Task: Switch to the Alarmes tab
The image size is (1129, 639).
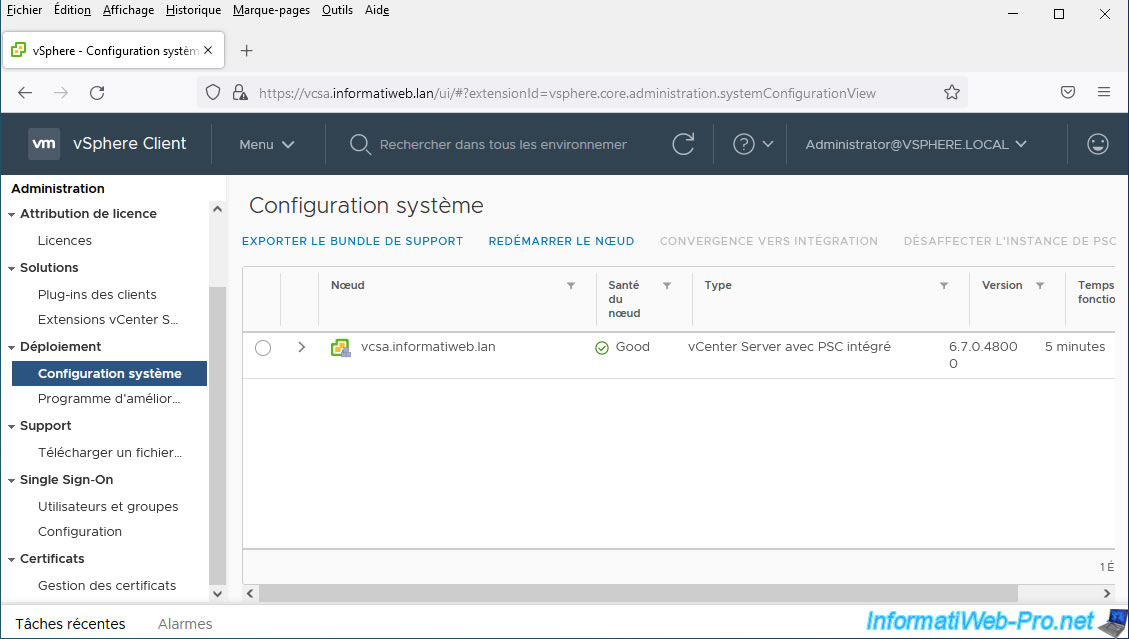Action: pyautogui.click(x=185, y=624)
